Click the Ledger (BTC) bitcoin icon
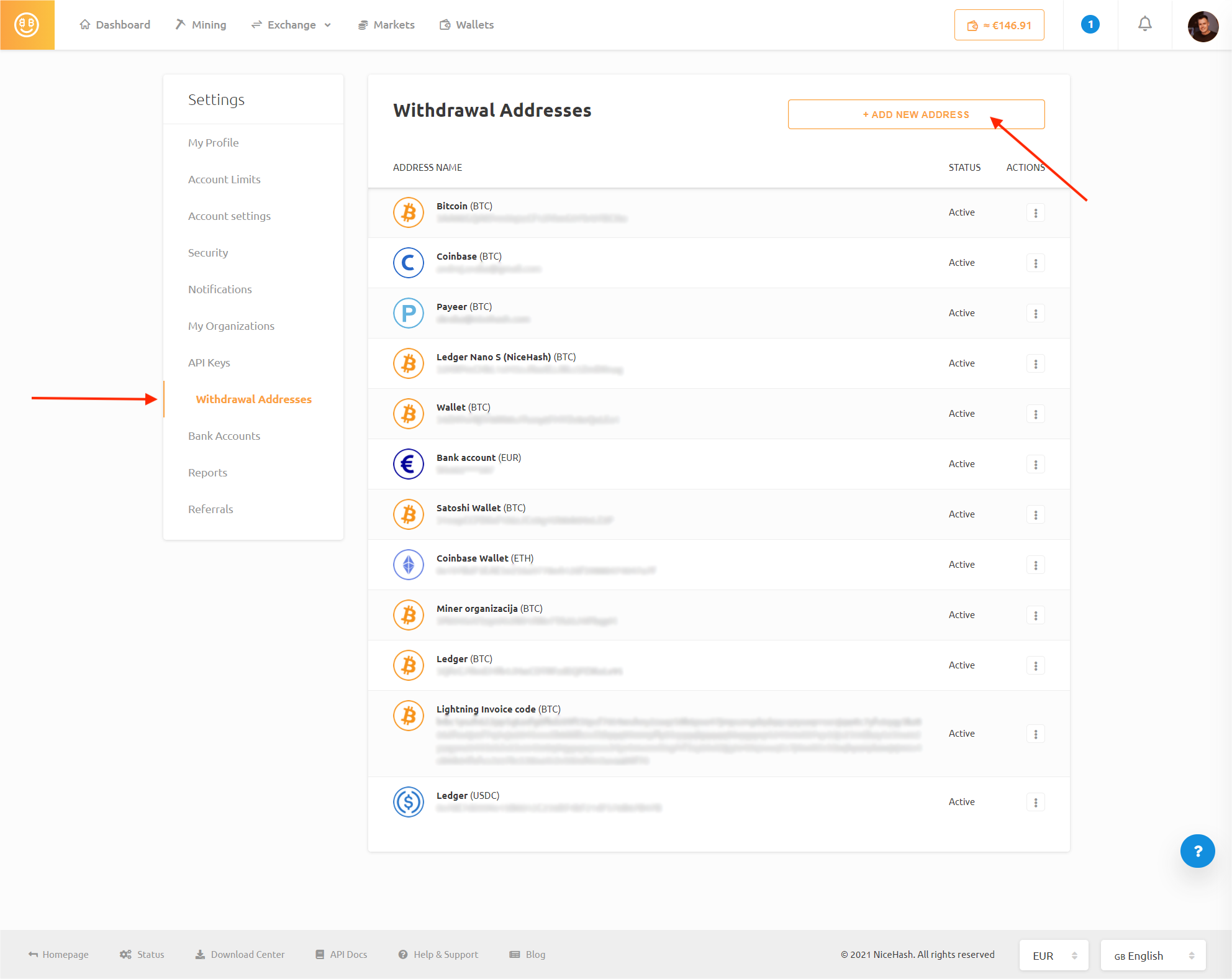Viewport: 1232px width, 979px height. (408, 665)
